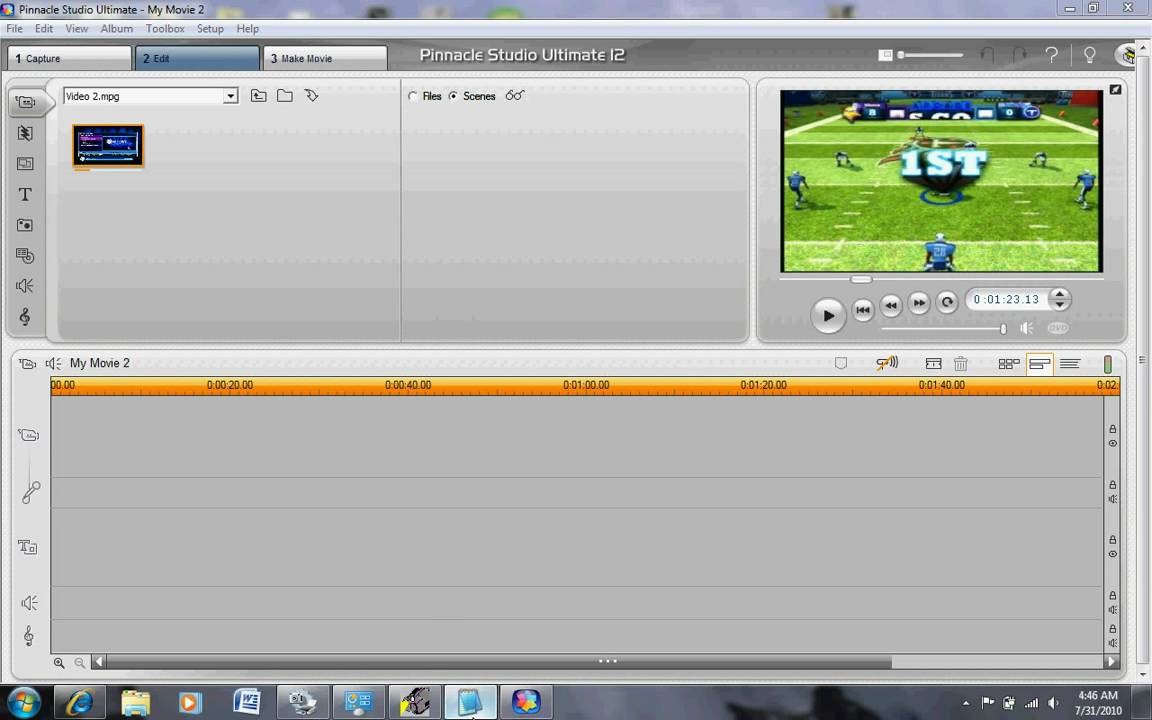The height and width of the screenshot is (720, 1152).
Task: Open the Disc Menus album section
Action: pos(25,256)
